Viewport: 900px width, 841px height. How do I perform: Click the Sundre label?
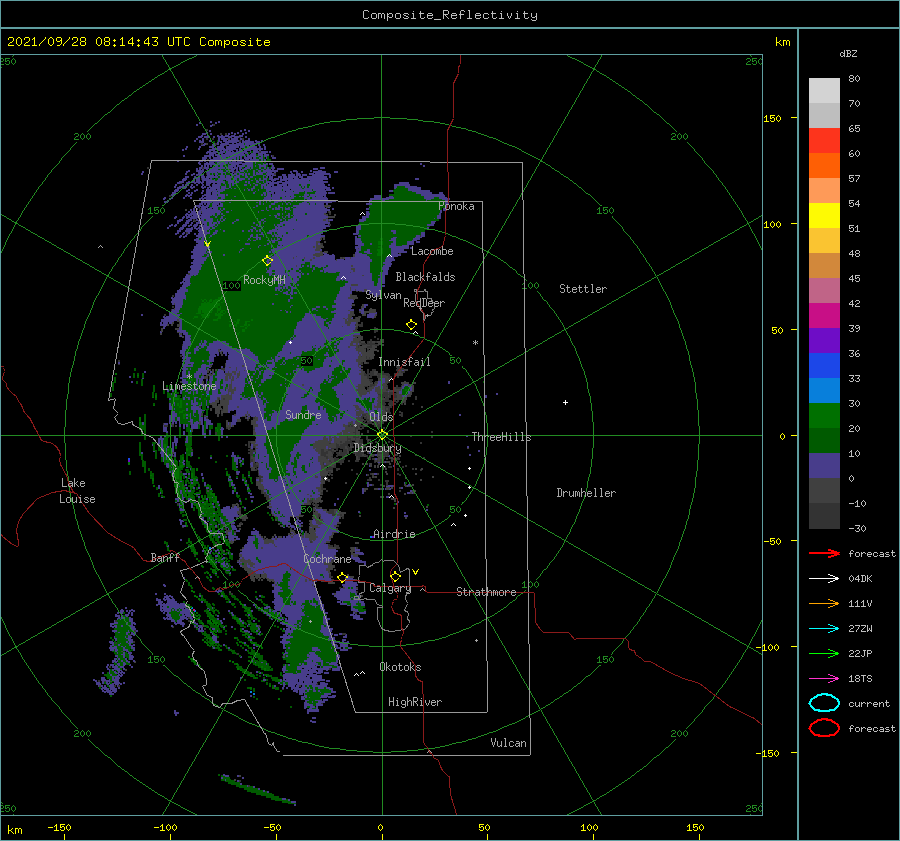point(303,414)
